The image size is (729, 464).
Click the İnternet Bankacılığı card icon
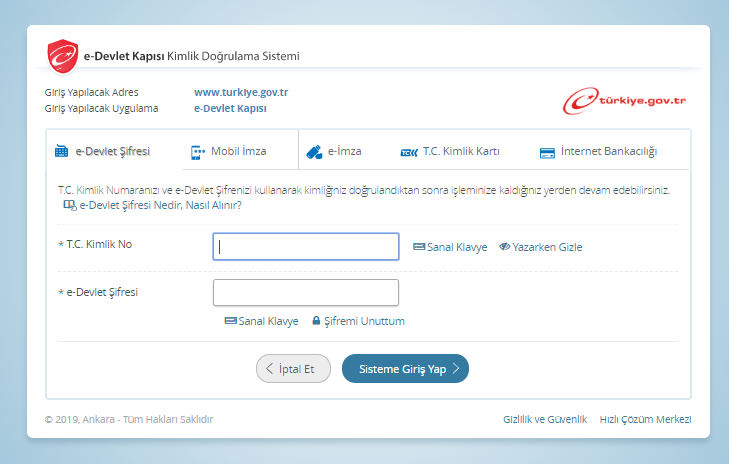pos(547,153)
